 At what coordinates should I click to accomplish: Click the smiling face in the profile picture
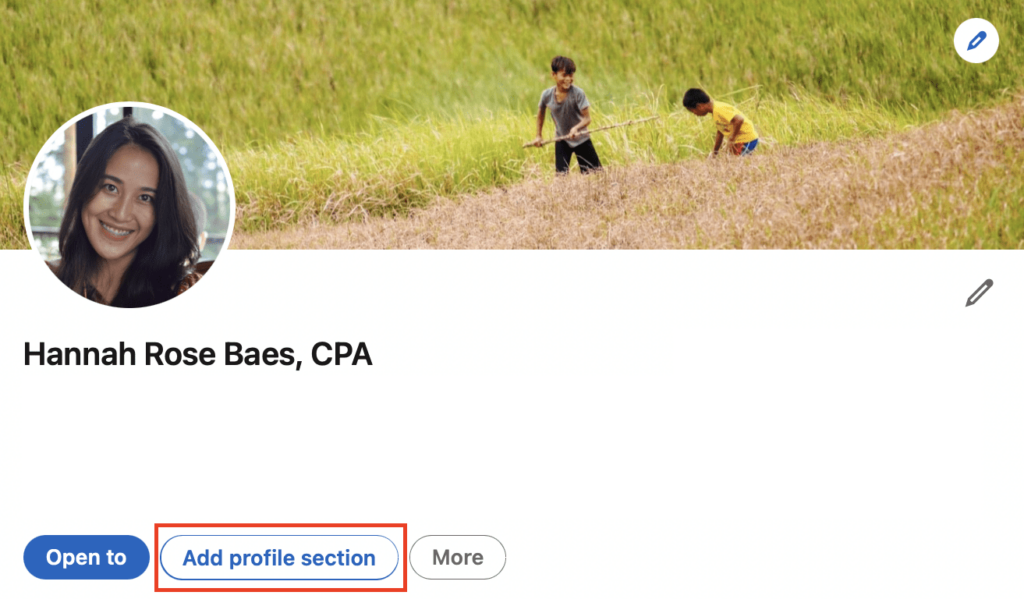(x=121, y=199)
